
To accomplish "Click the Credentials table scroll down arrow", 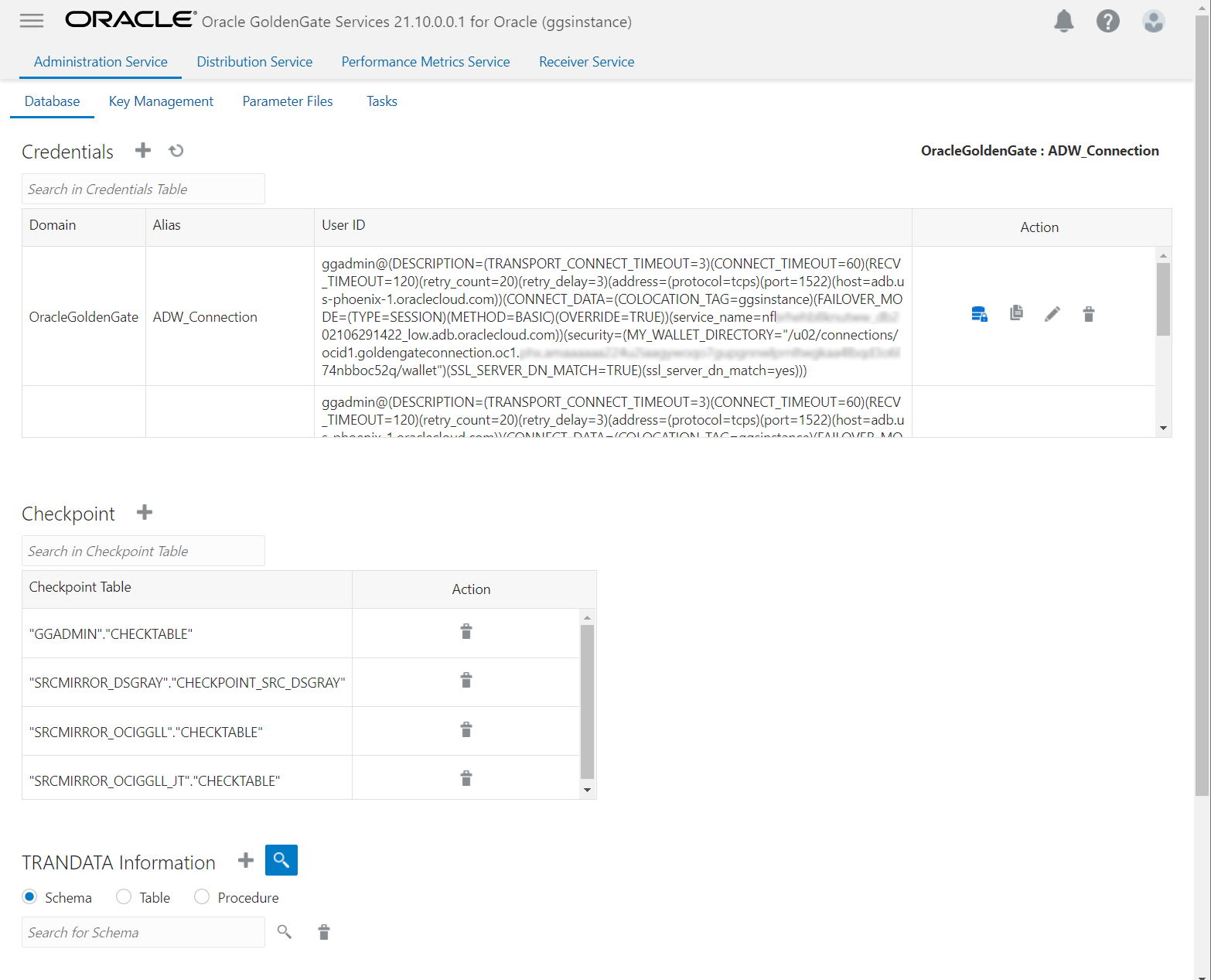I will coord(1163,429).
